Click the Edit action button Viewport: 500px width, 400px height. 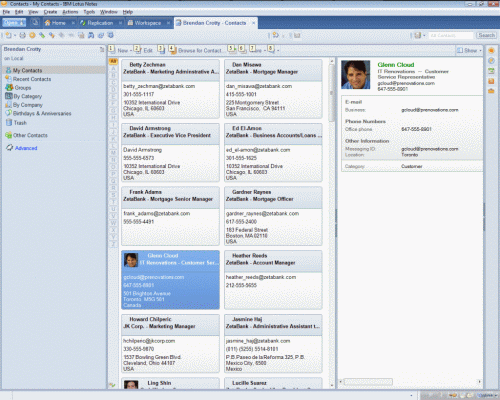pyautogui.click(x=144, y=50)
